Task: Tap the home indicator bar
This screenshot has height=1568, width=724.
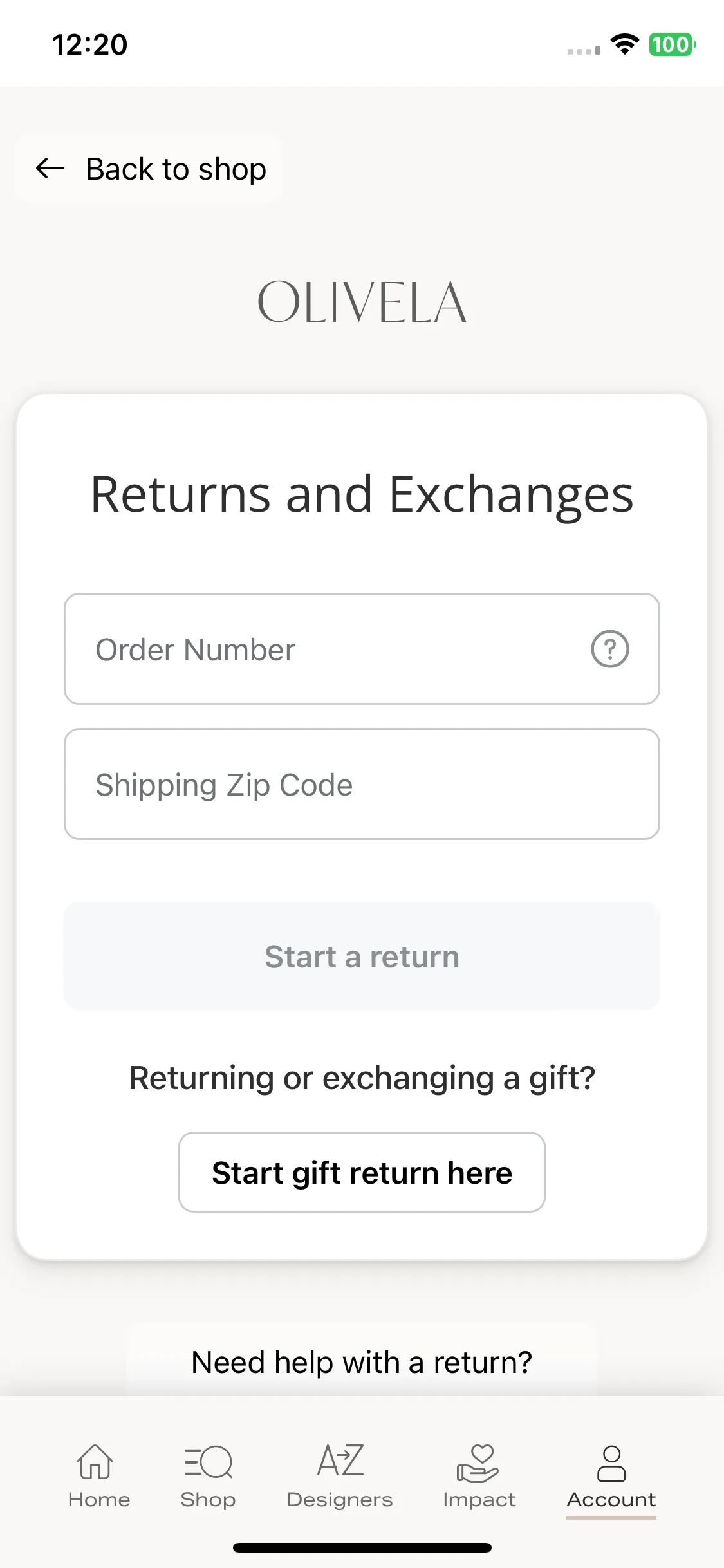Action: coord(362,1547)
